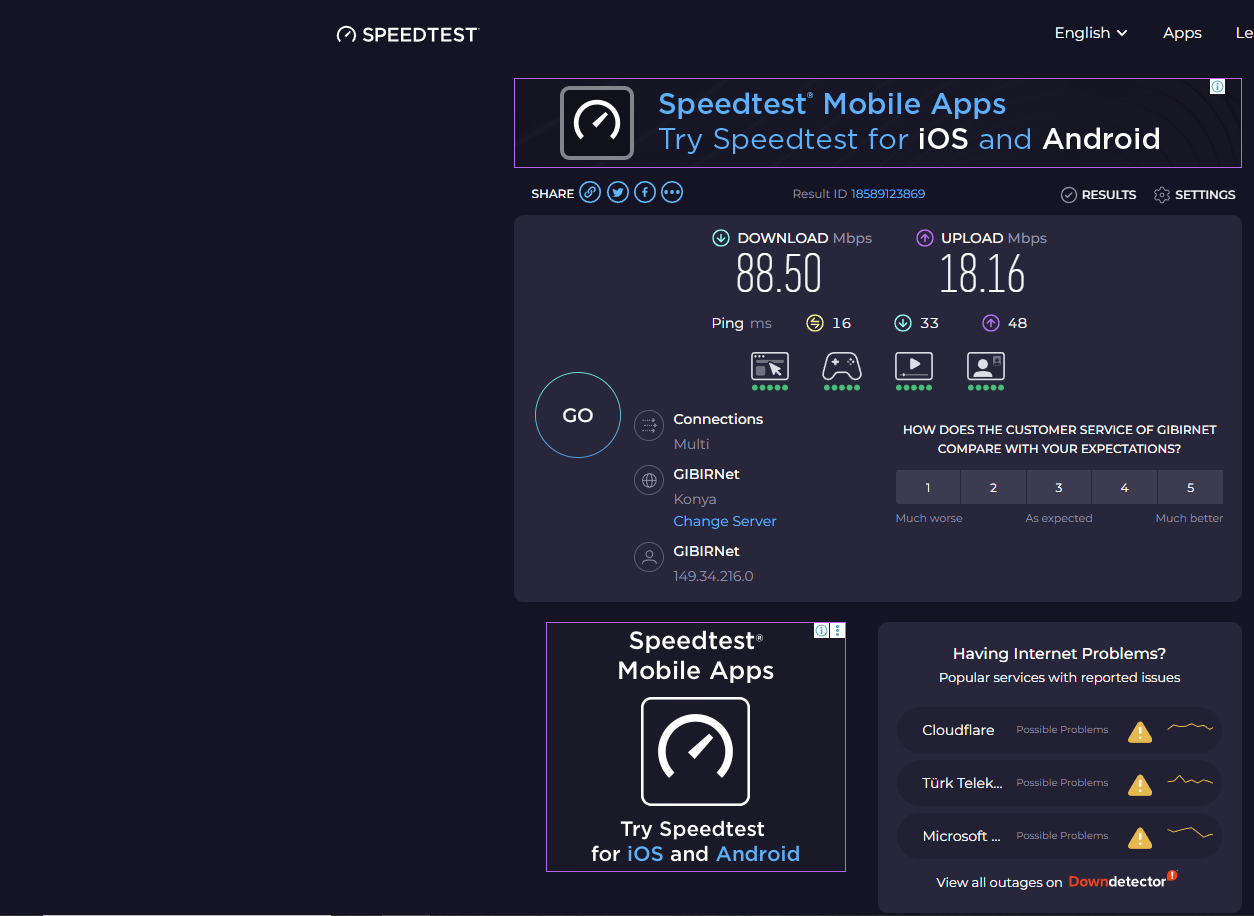Rate customer service 4

point(1124,487)
